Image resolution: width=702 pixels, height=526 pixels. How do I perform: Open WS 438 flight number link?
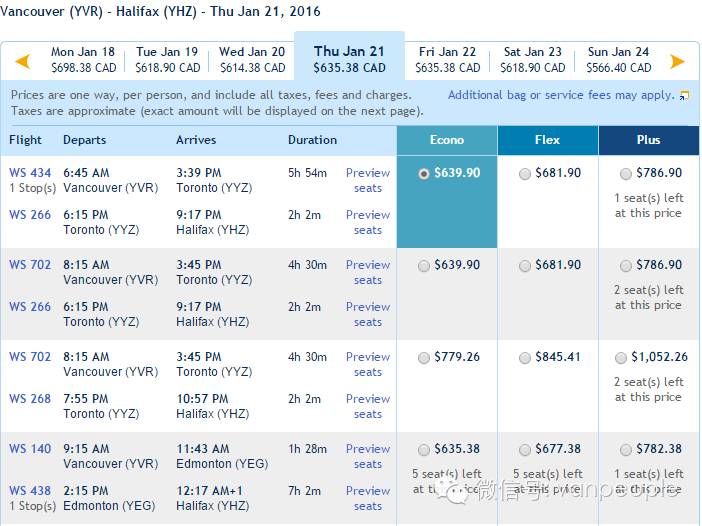click(x=30, y=491)
